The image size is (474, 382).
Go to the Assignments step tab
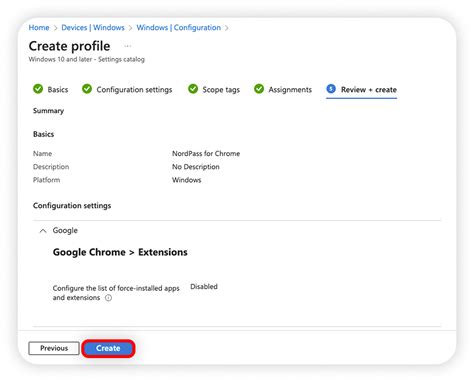click(283, 89)
